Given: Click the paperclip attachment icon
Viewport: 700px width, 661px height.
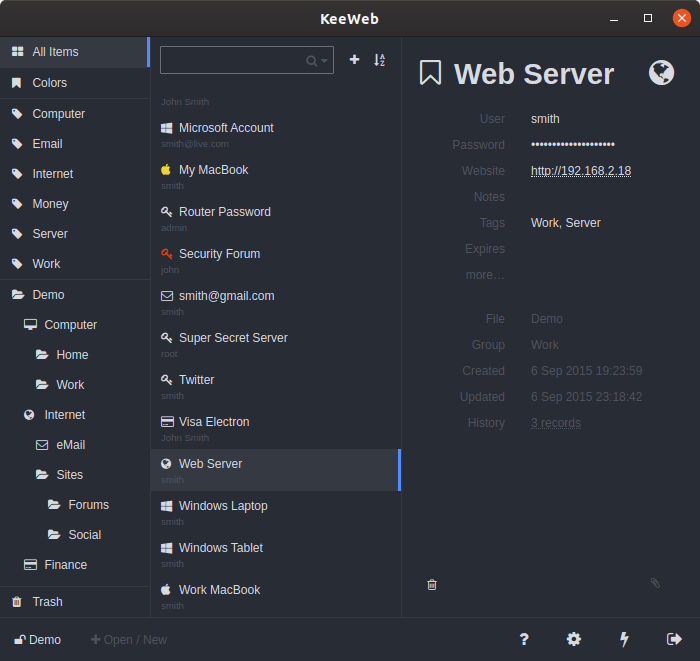Looking at the screenshot, I should click(655, 582).
